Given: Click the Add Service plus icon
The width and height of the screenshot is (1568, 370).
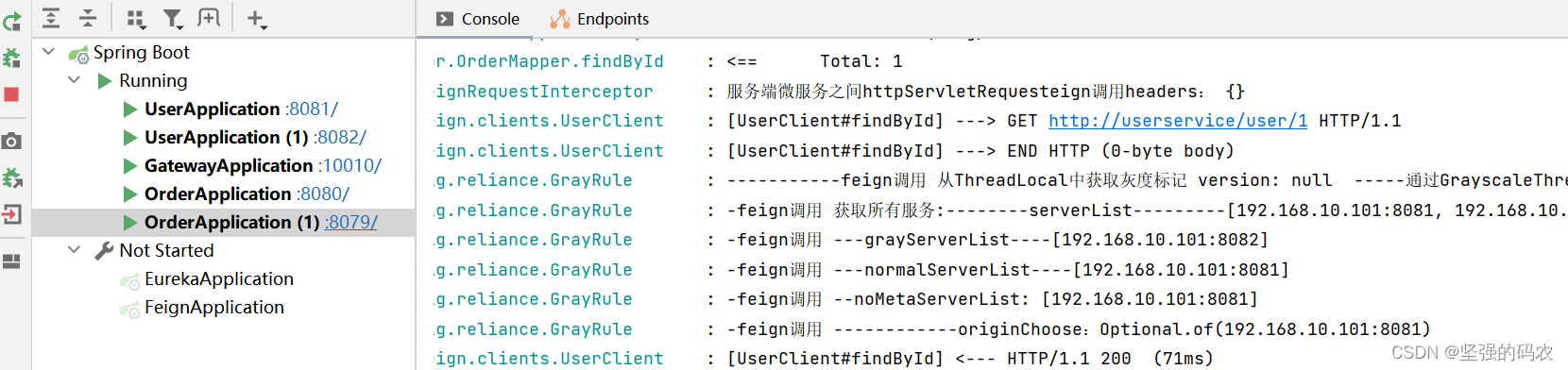Looking at the screenshot, I should pos(256,18).
